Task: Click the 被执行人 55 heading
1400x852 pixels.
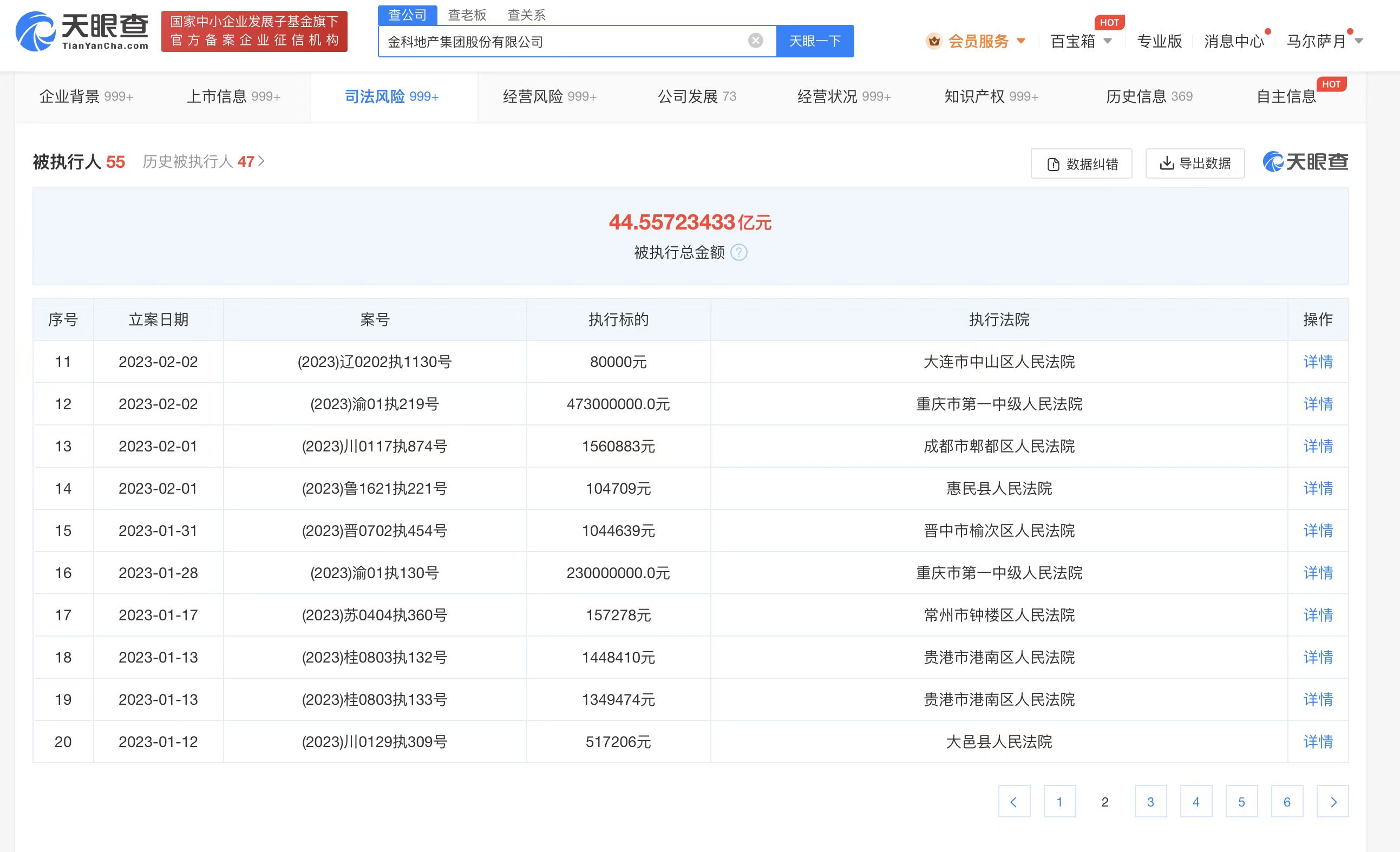Action: pos(79,162)
